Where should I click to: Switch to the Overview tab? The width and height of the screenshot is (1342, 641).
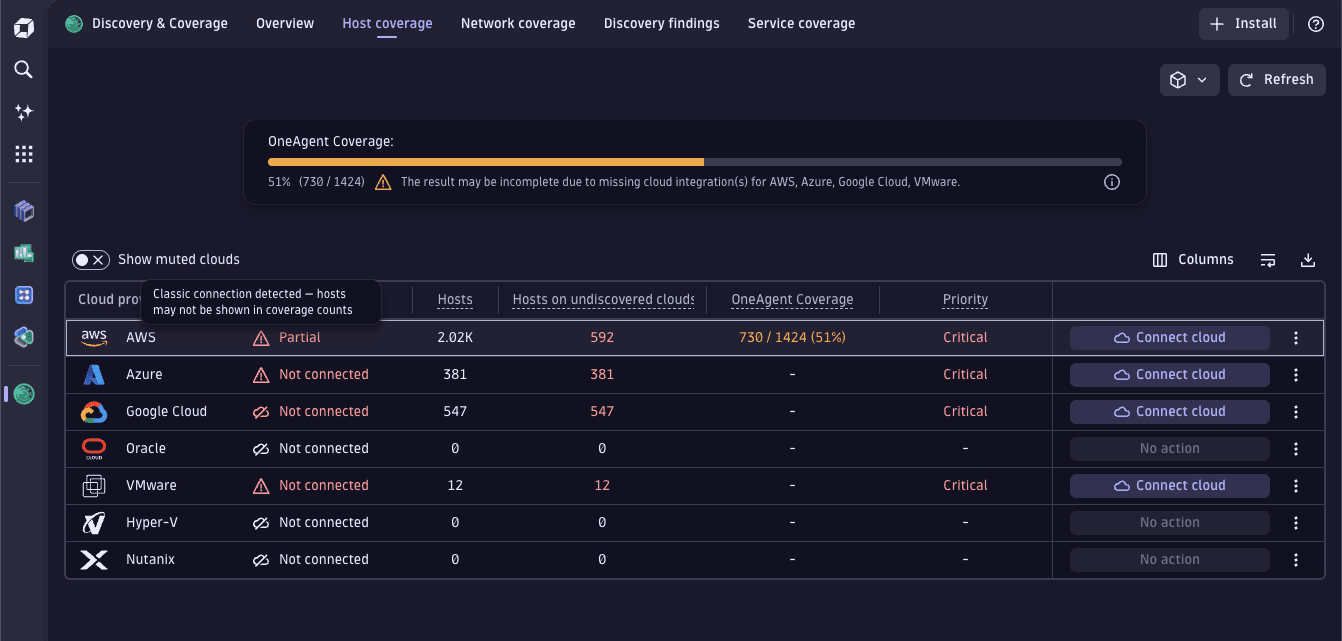click(x=285, y=23)
